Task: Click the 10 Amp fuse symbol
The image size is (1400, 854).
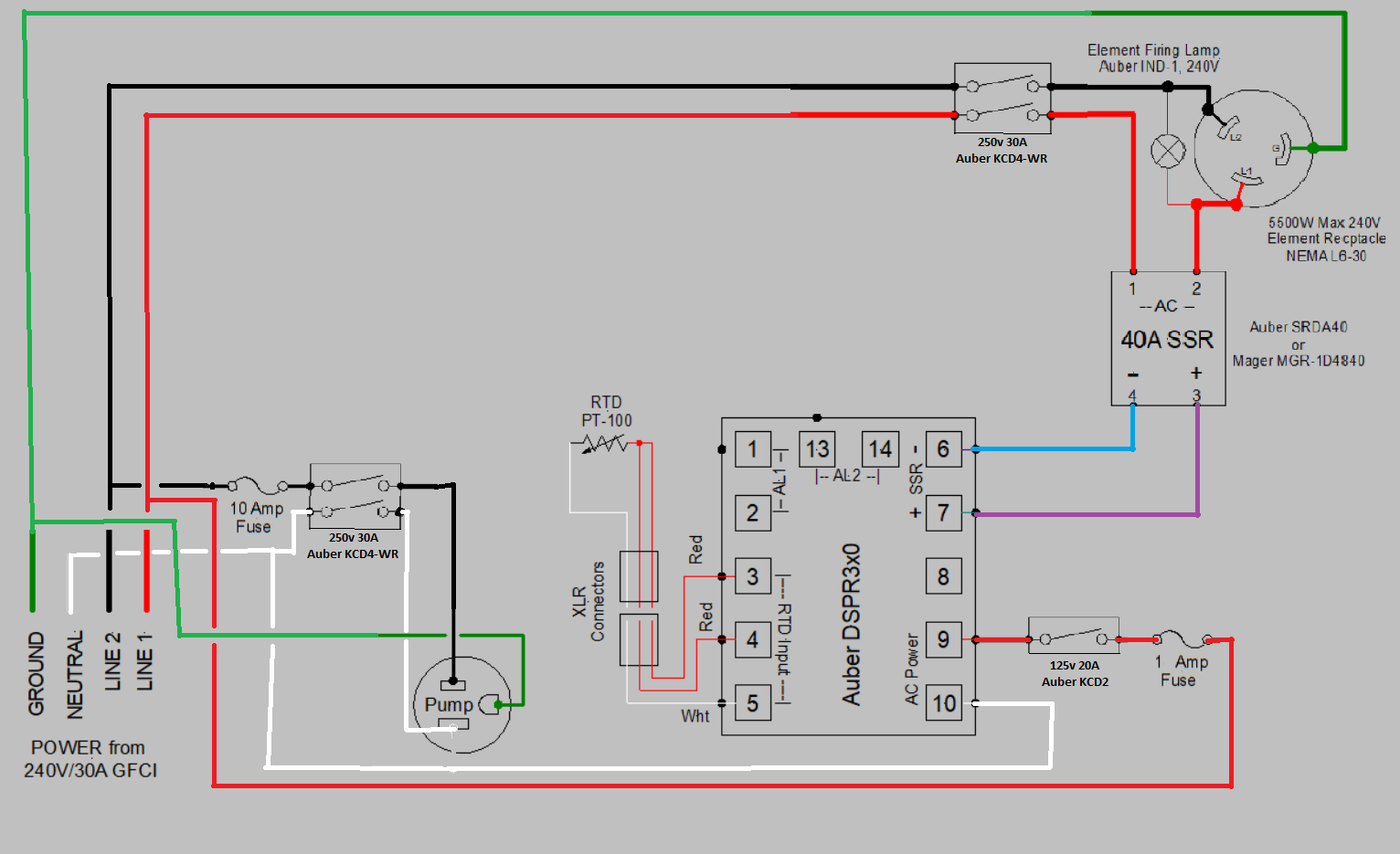Action: pos(257,485)
